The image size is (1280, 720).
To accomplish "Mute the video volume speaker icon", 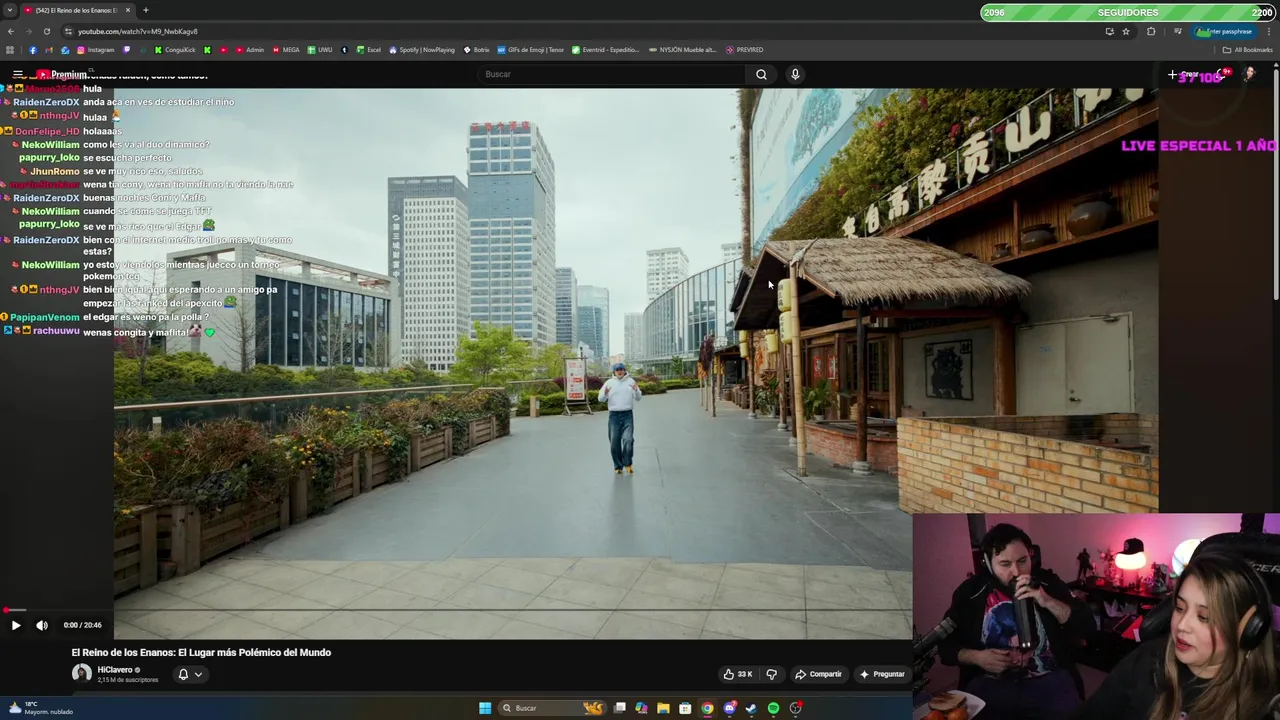I will 42,625.
